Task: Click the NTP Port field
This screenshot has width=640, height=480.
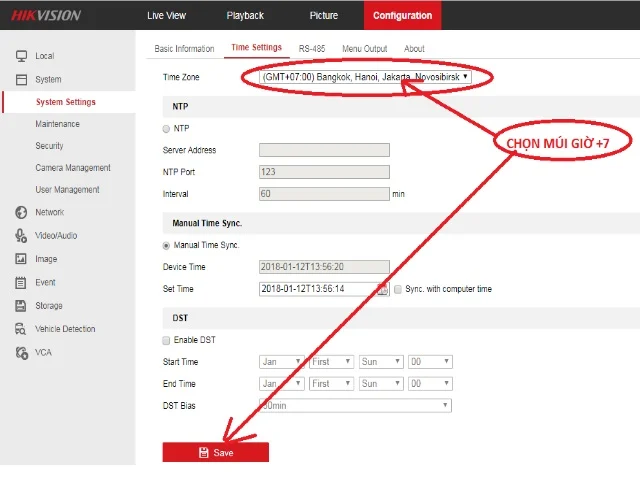Action: coord(324,172)
